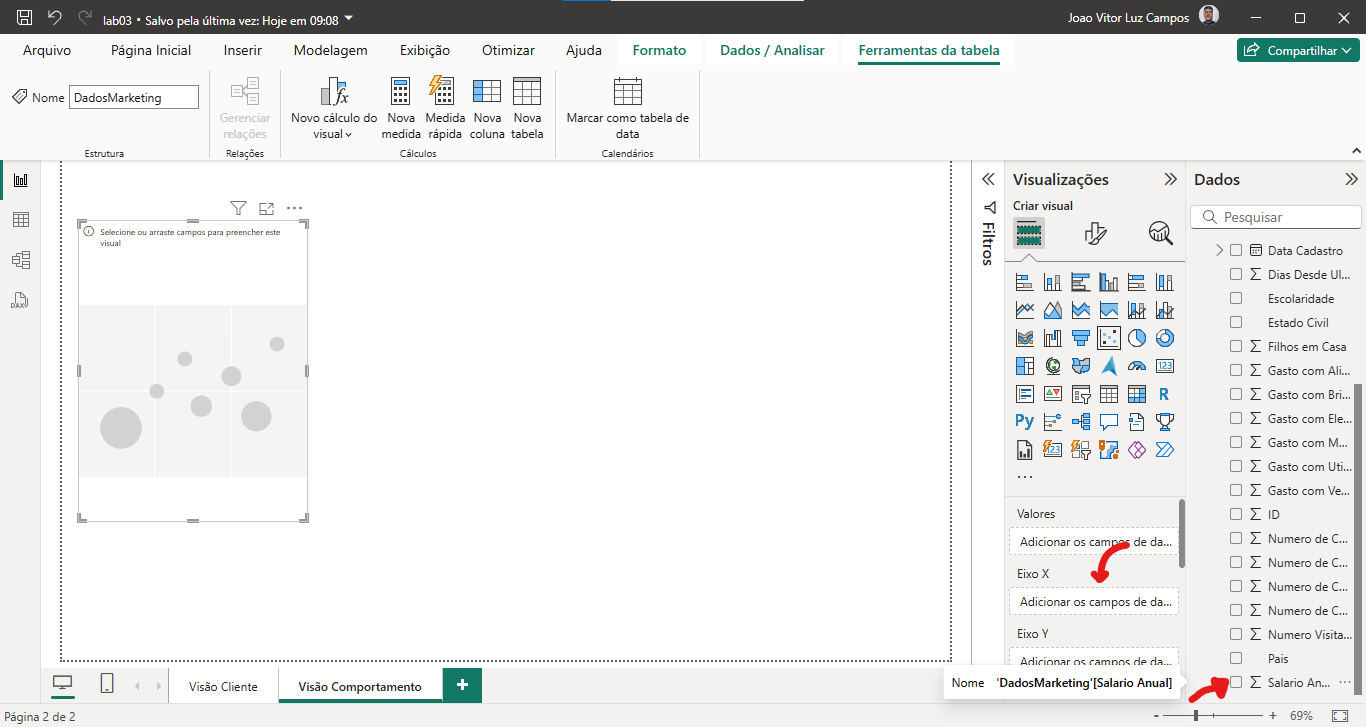Image resolution: width=1366 pixels, height=727 pixels.
Task: Pick the decomposition tree visual
Action: click(x=1081, y=422)
